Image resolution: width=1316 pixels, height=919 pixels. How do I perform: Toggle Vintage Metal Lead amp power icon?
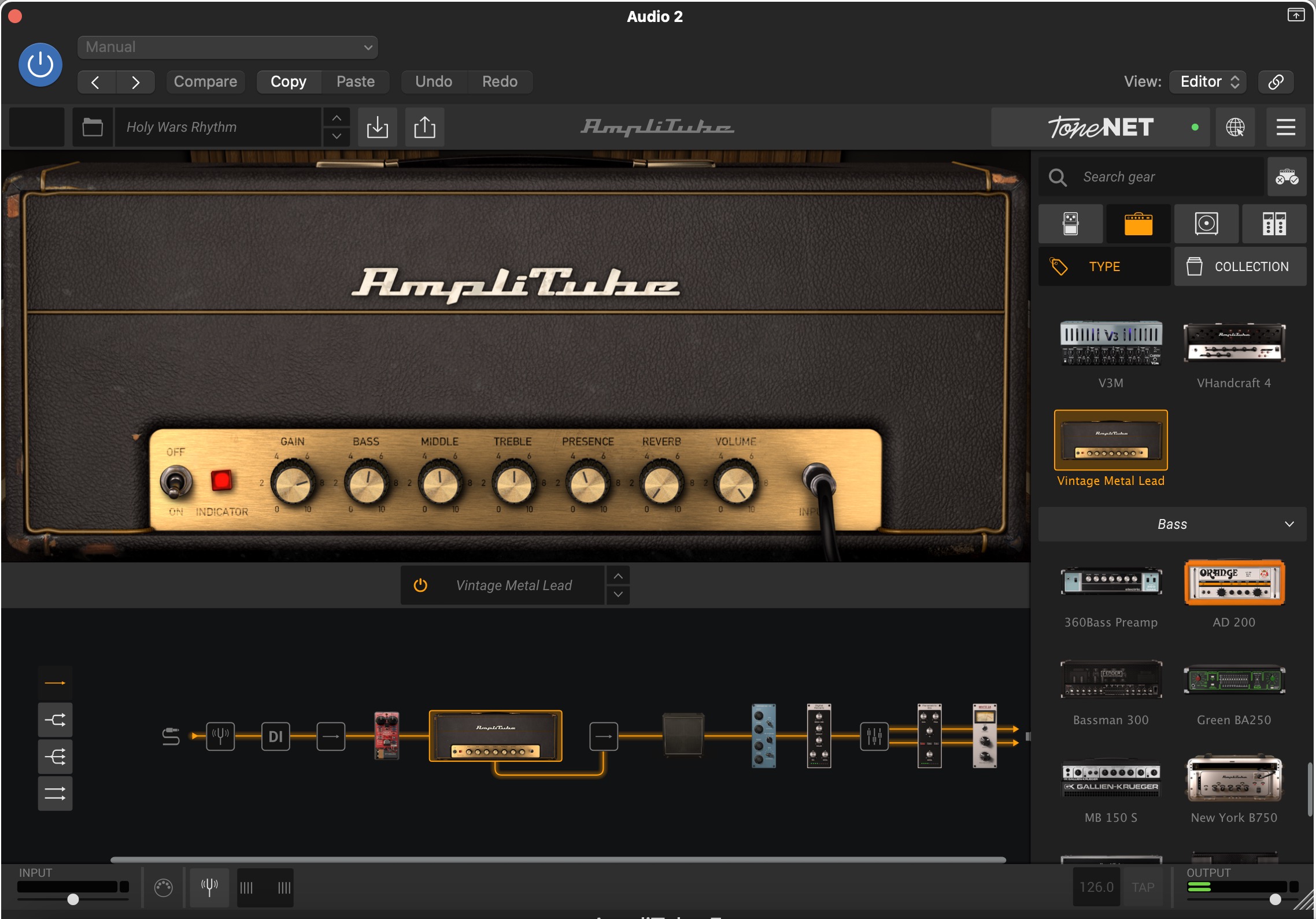coord(420,586)
